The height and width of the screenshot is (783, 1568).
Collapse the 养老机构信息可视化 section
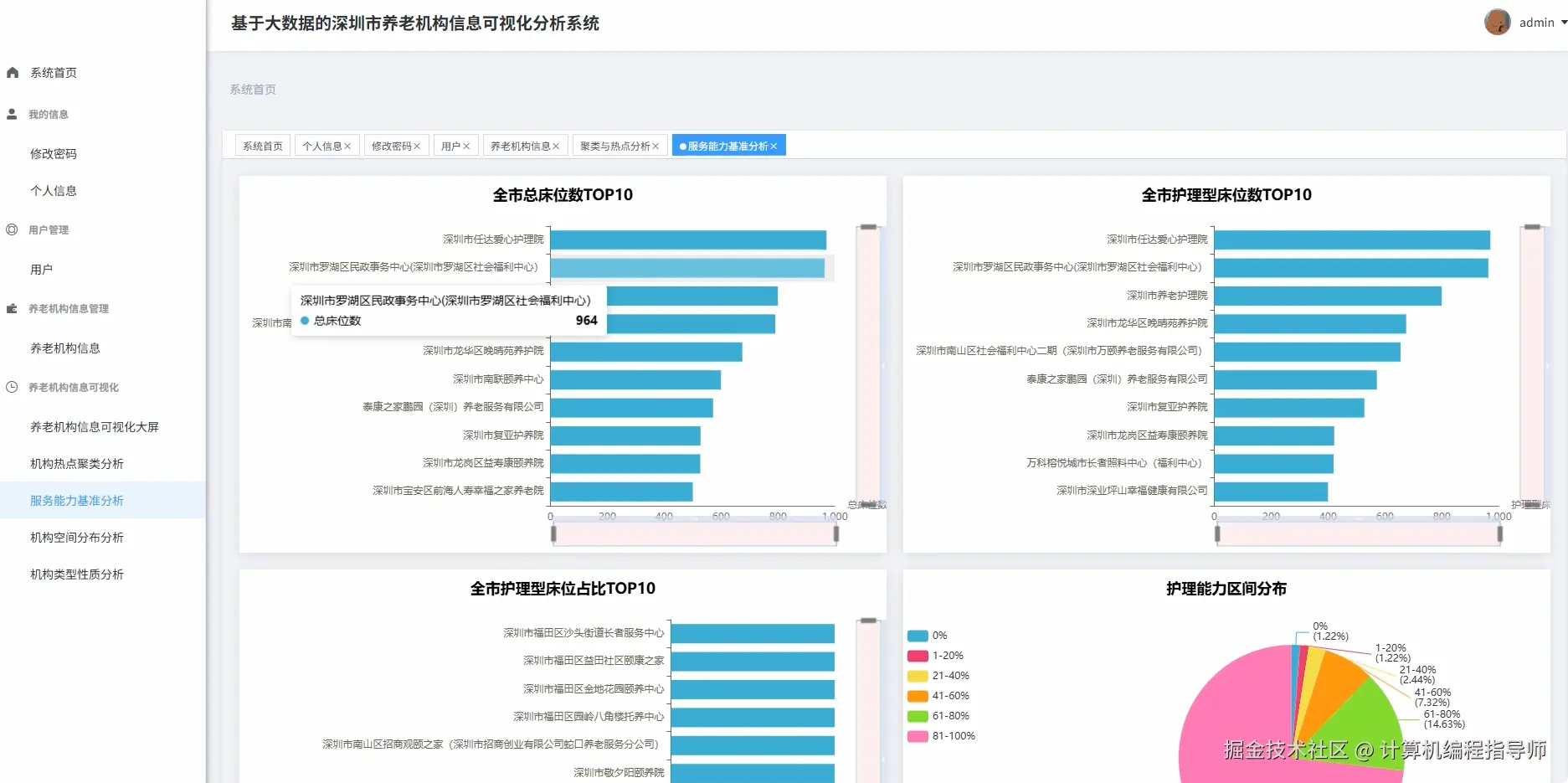tap(73, 387)
